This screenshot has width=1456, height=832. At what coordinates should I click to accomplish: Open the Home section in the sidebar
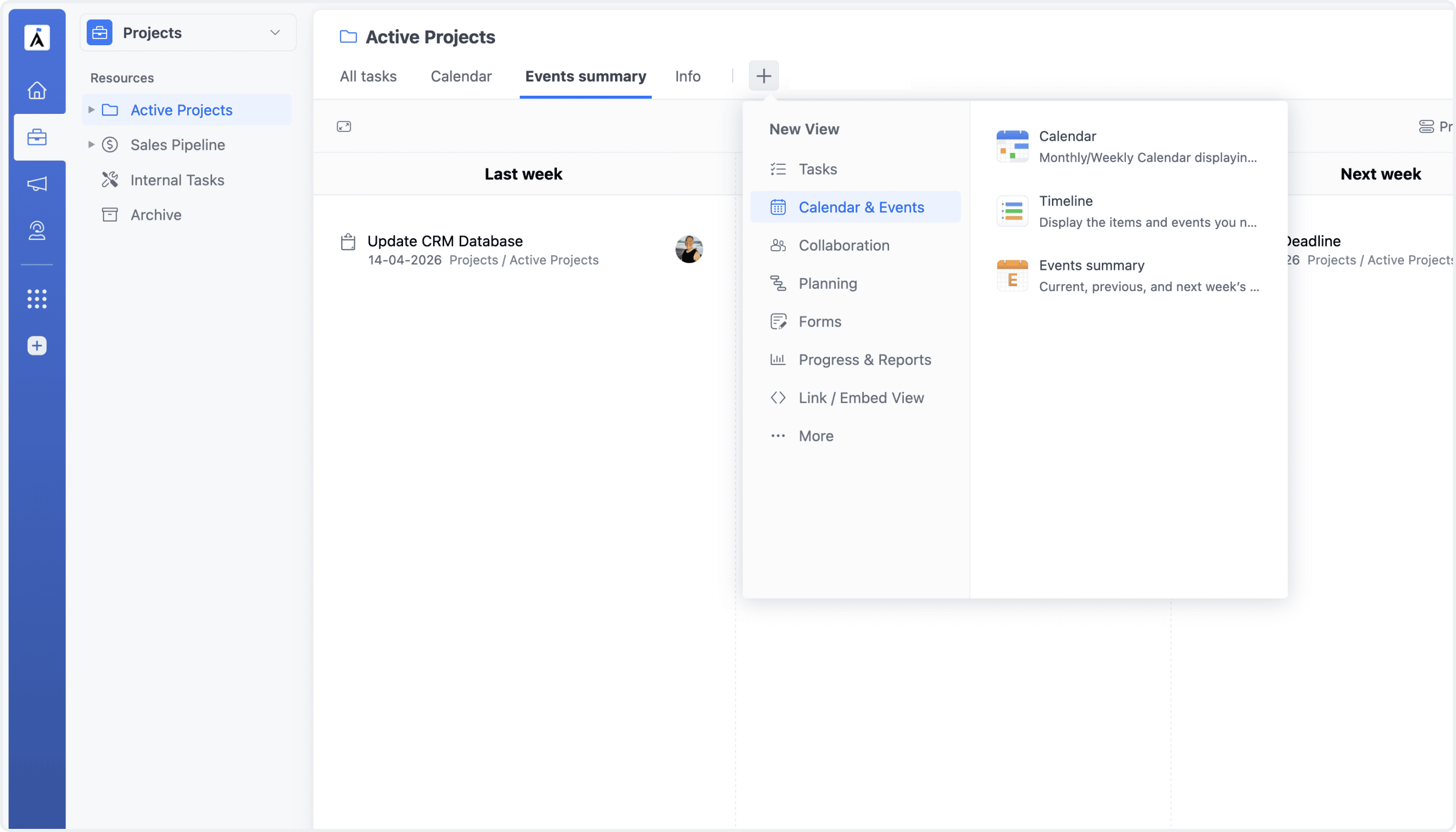tap(36, 90)
